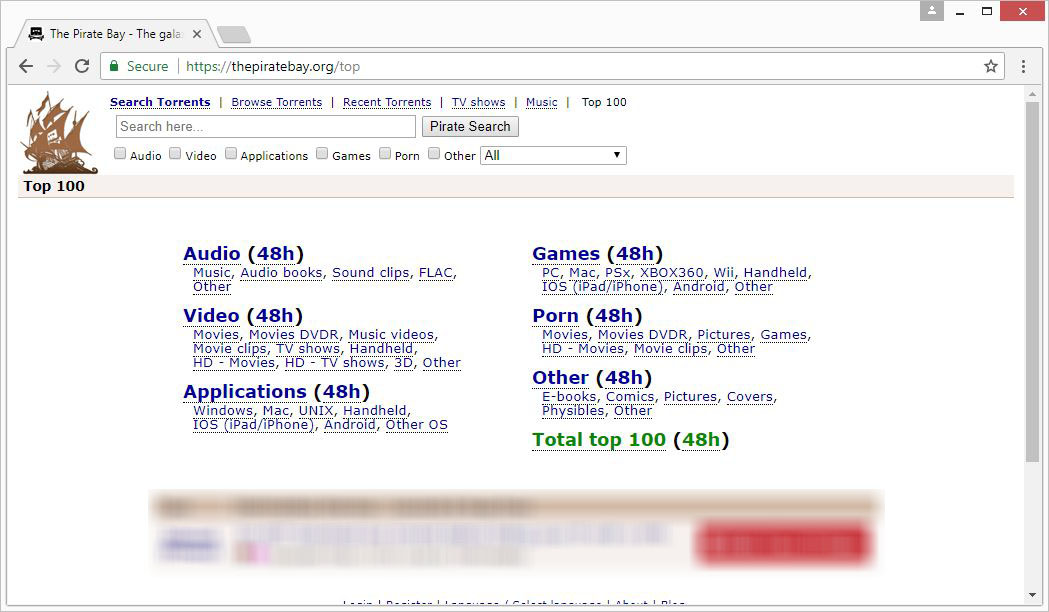This screenshot has width=1049, height=612.
Task: Open the Other top 100 heading link
Action: [x=560, y=377]
